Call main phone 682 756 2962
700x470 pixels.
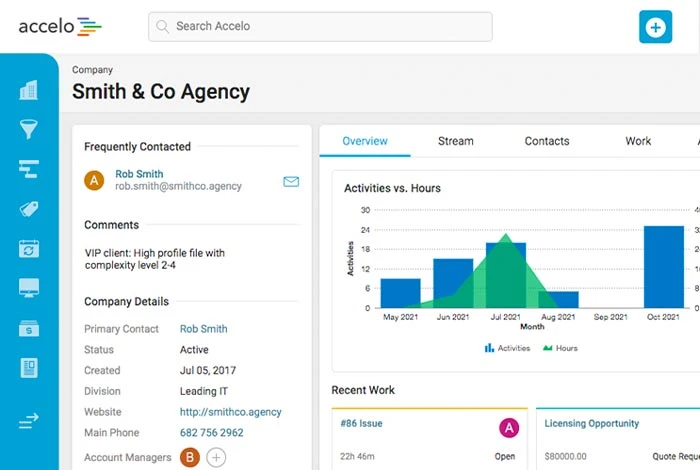coord(212,433)
